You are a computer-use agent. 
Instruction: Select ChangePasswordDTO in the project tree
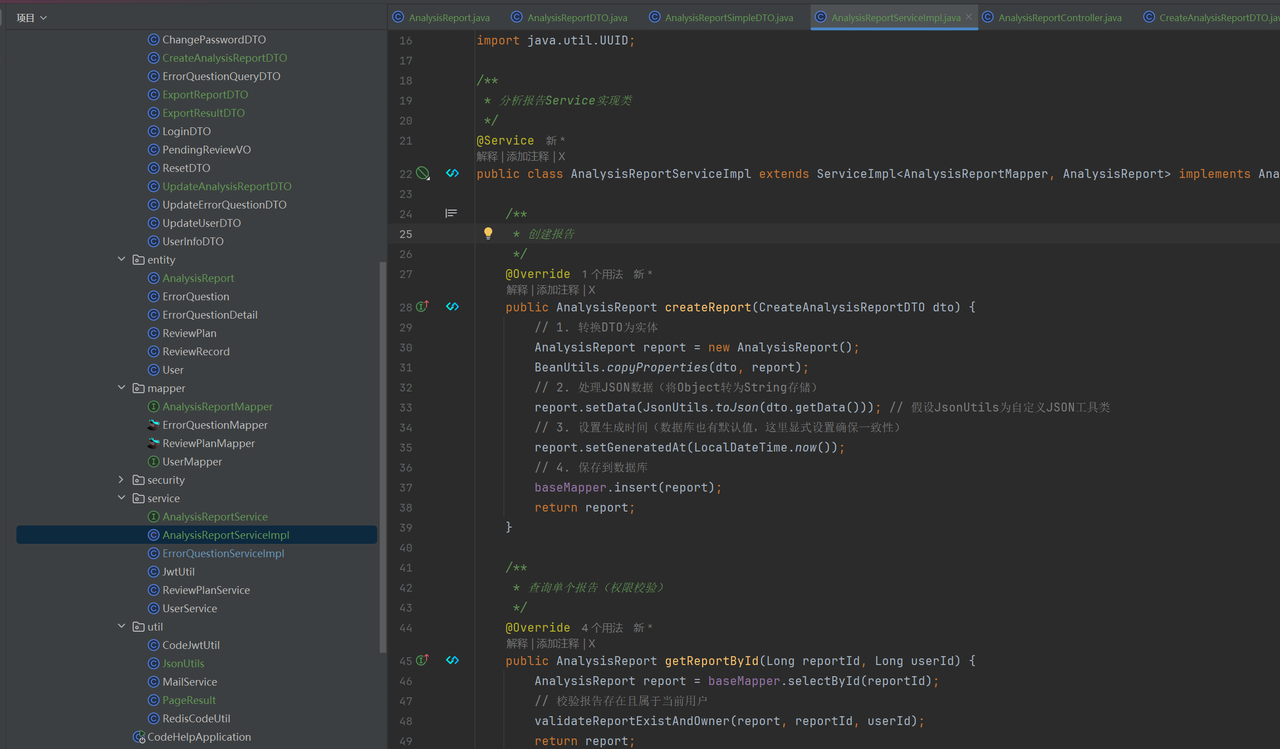pos(214,40)
